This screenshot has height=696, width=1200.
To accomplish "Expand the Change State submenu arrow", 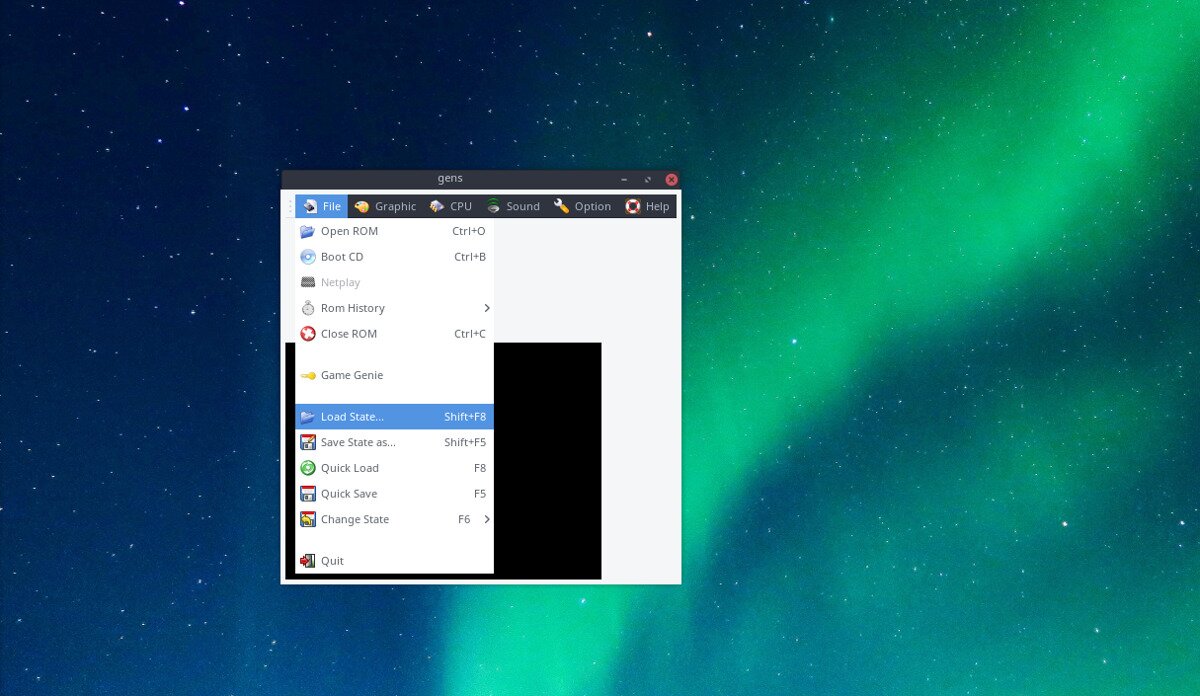I will (x=487, y=519).
